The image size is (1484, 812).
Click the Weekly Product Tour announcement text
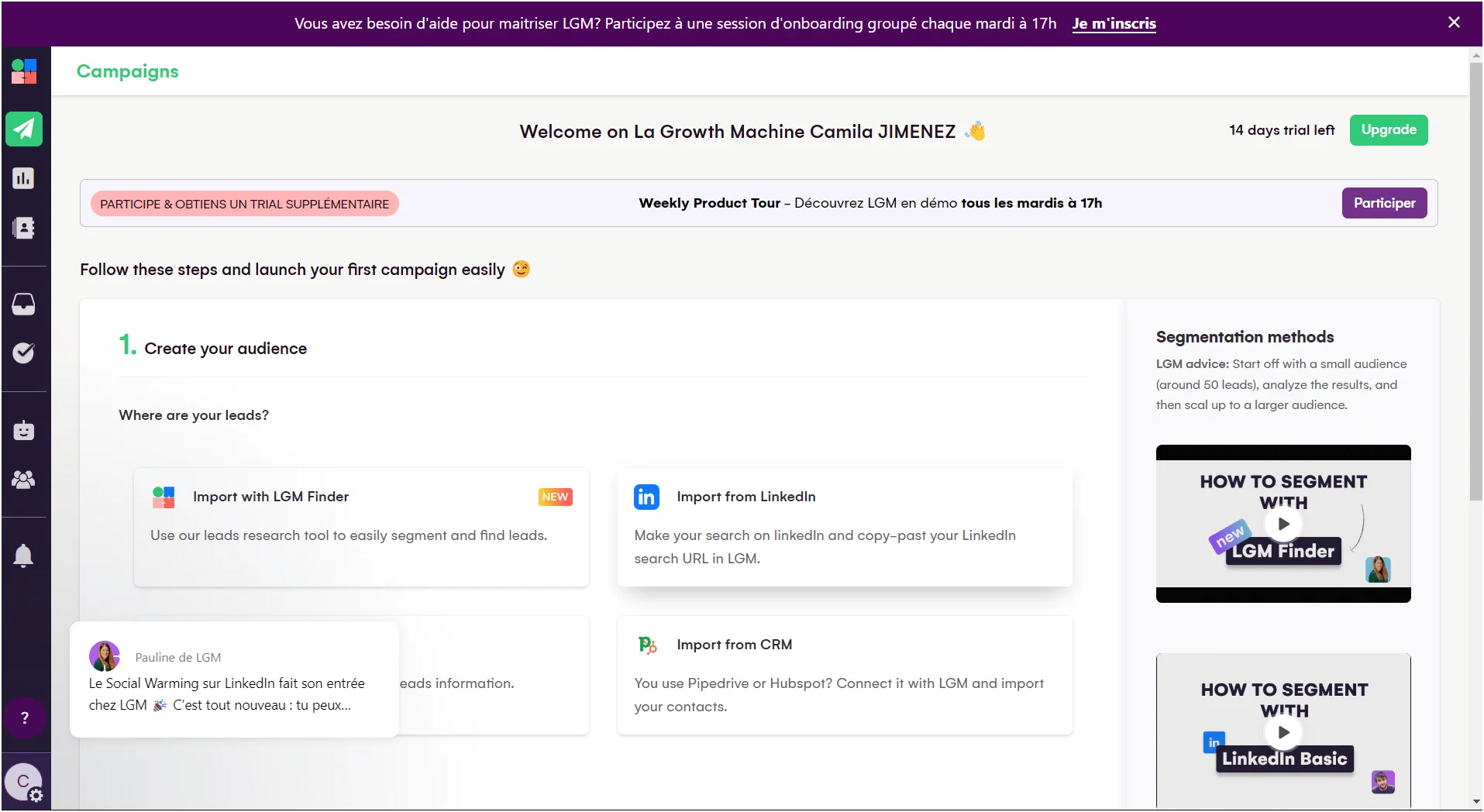870,203
